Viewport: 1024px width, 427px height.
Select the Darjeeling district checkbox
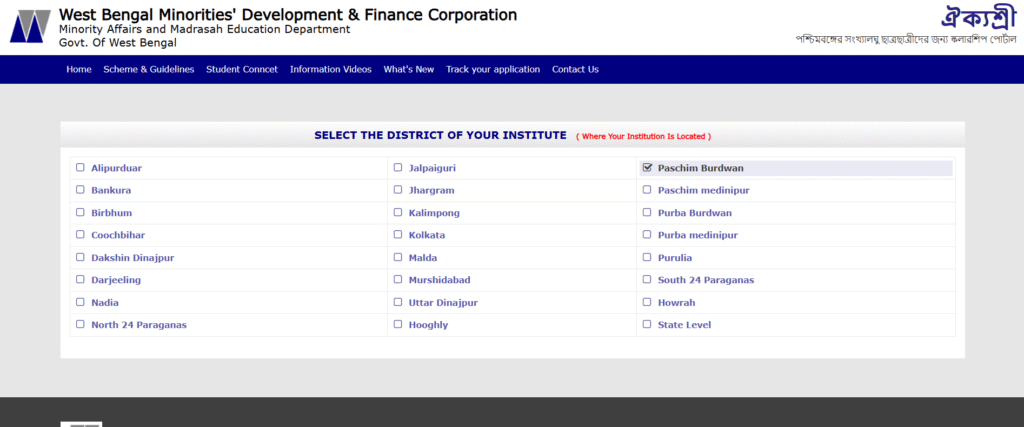[x=80, y=279]
